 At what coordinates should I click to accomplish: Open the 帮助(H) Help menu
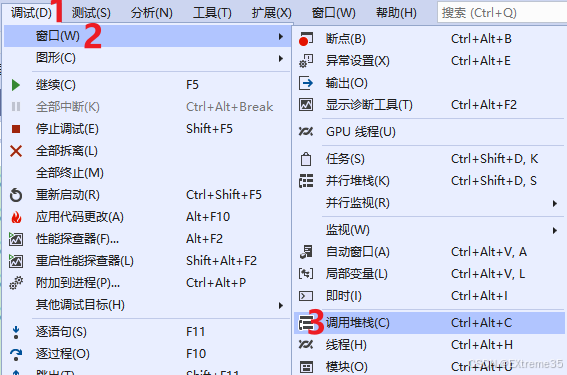(x=396, y=13)
